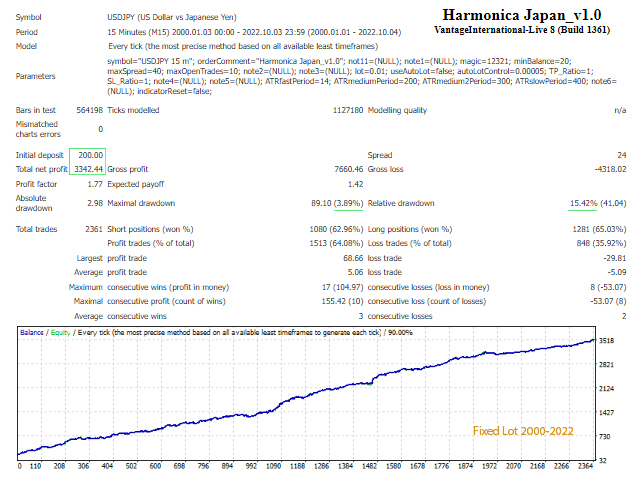Click the Initial deposit value 200.00
Viewport: 640px width, 480px height.
(91, 155)
